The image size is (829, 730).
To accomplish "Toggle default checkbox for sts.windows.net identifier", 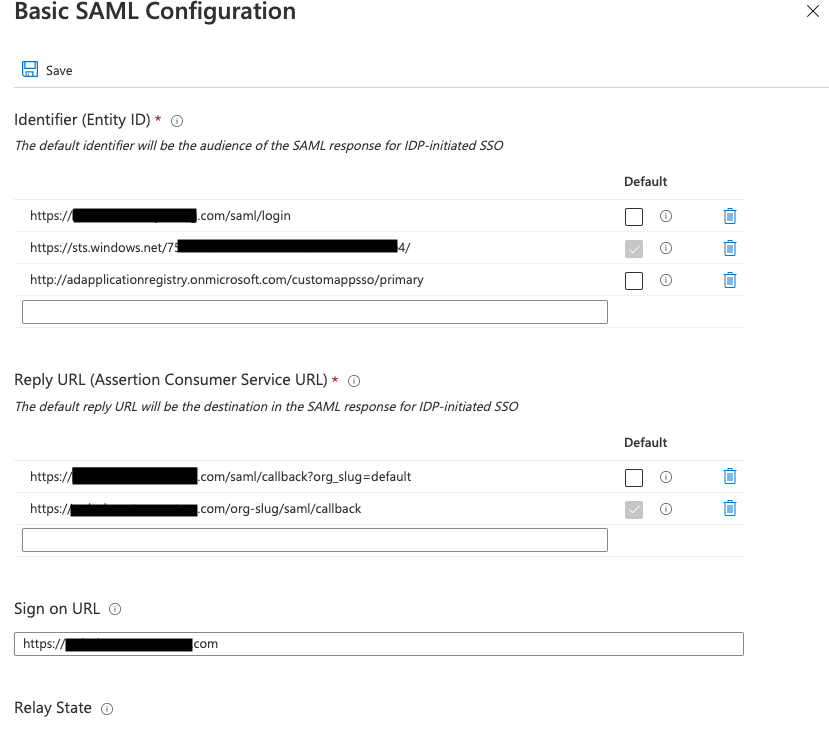I will pos(633,249).
